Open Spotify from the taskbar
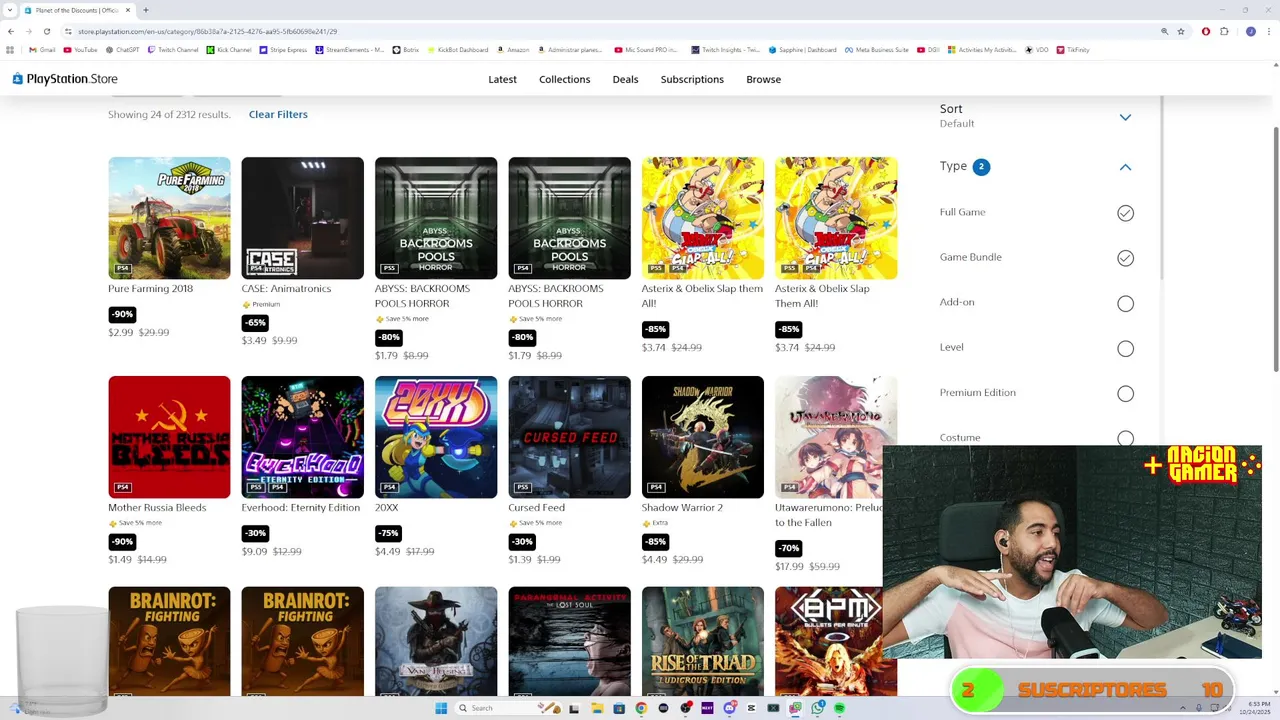Viewport: 1280px width, 720px height. pyautogui.click(x=839, y=708)
